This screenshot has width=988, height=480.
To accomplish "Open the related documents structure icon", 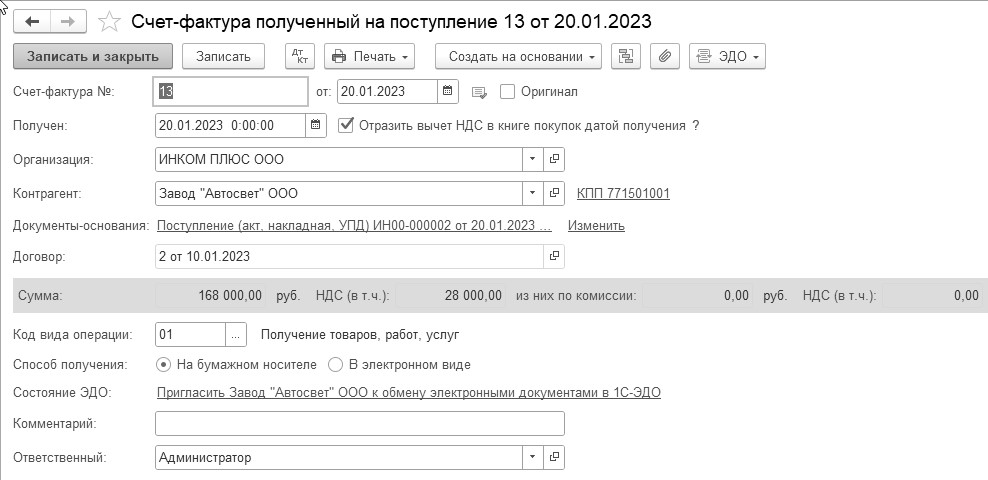I will point(626,56).
